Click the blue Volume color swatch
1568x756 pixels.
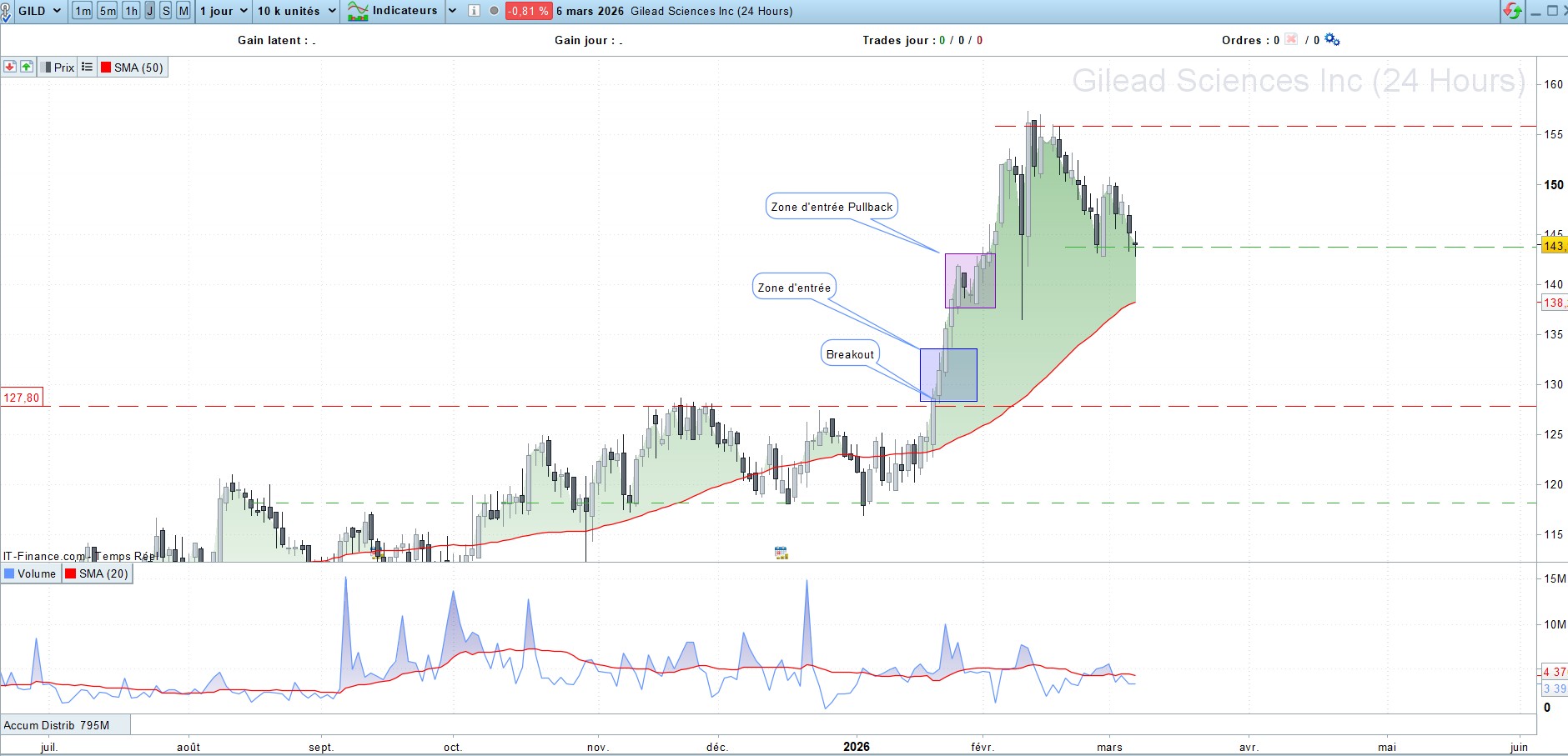(9, 573)
